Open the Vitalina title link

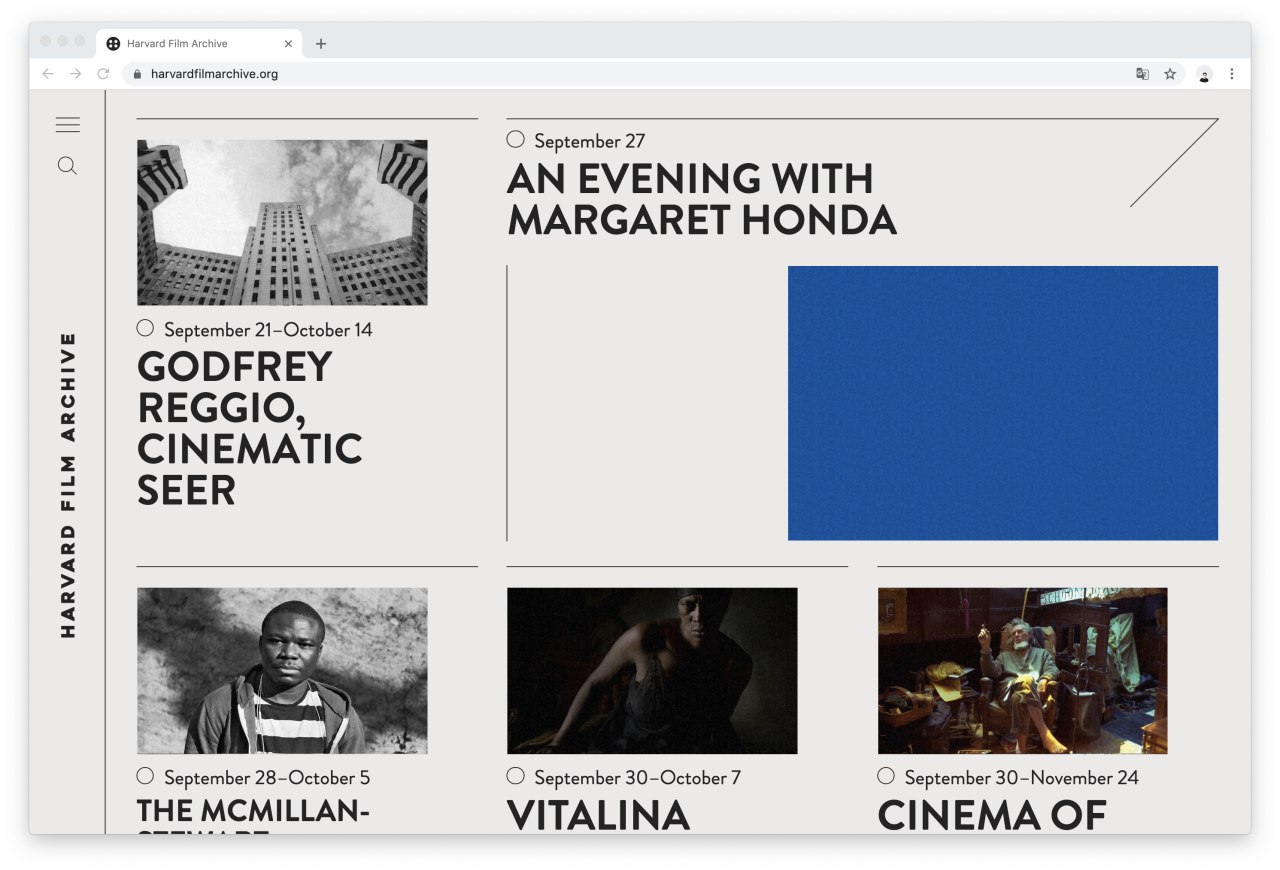[598, 814]
